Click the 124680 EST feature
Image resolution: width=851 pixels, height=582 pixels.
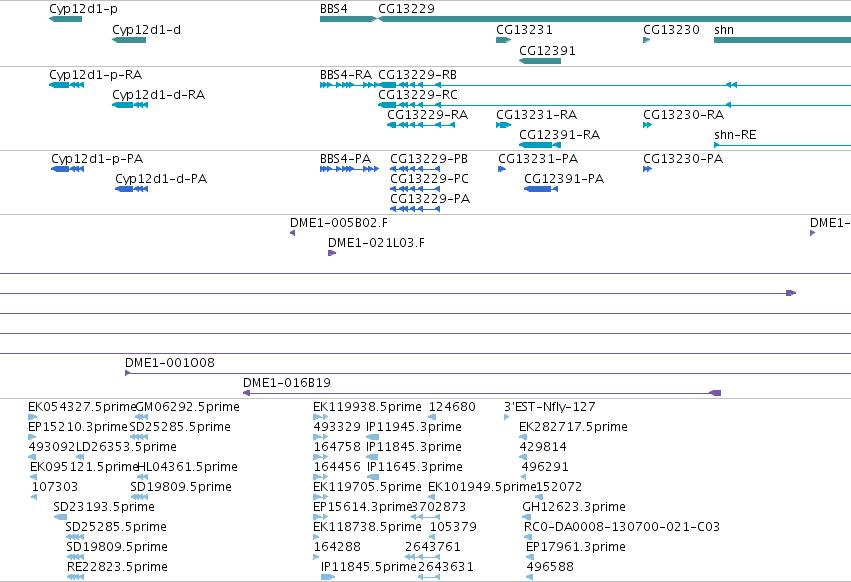(x=432, y=417)
